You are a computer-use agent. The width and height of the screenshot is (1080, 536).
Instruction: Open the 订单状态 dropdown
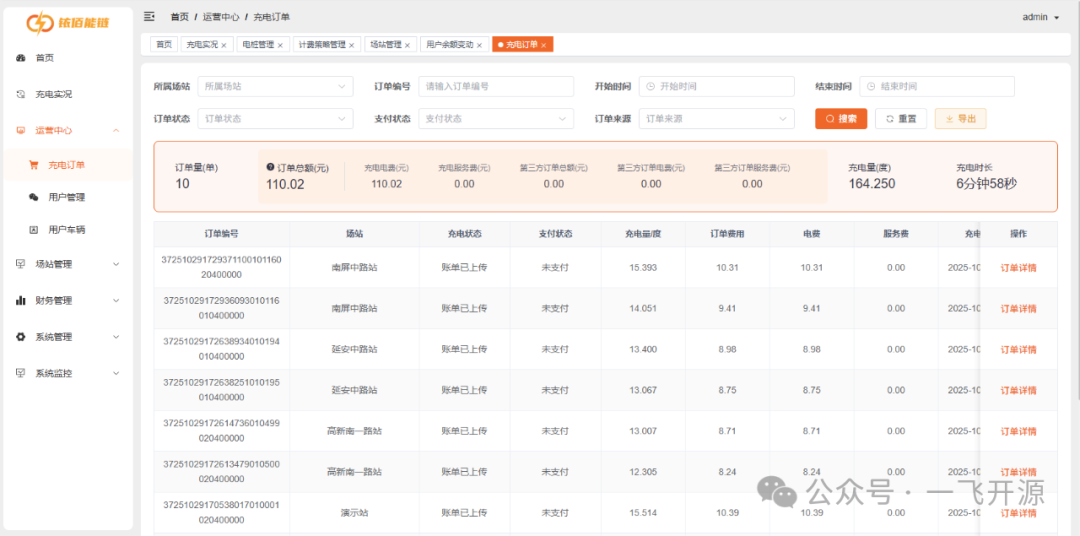(x=275, y=119)
